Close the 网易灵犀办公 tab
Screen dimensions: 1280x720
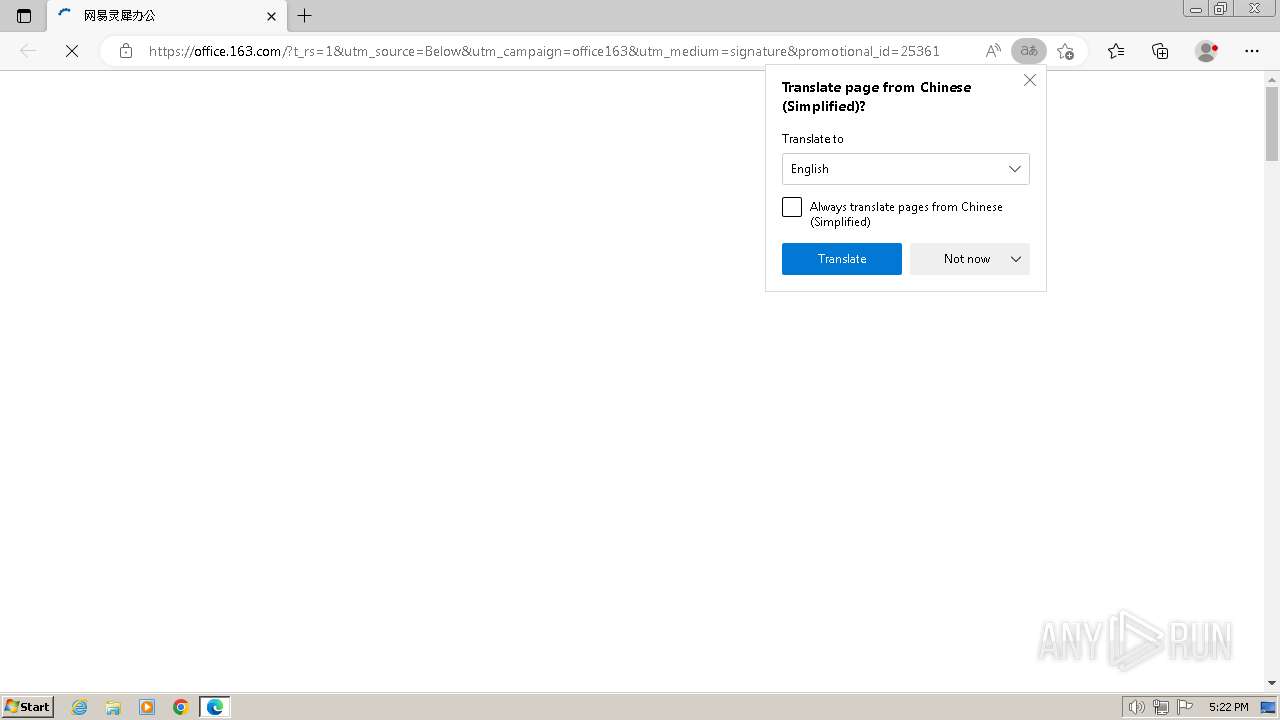click(x=271, y=16)
